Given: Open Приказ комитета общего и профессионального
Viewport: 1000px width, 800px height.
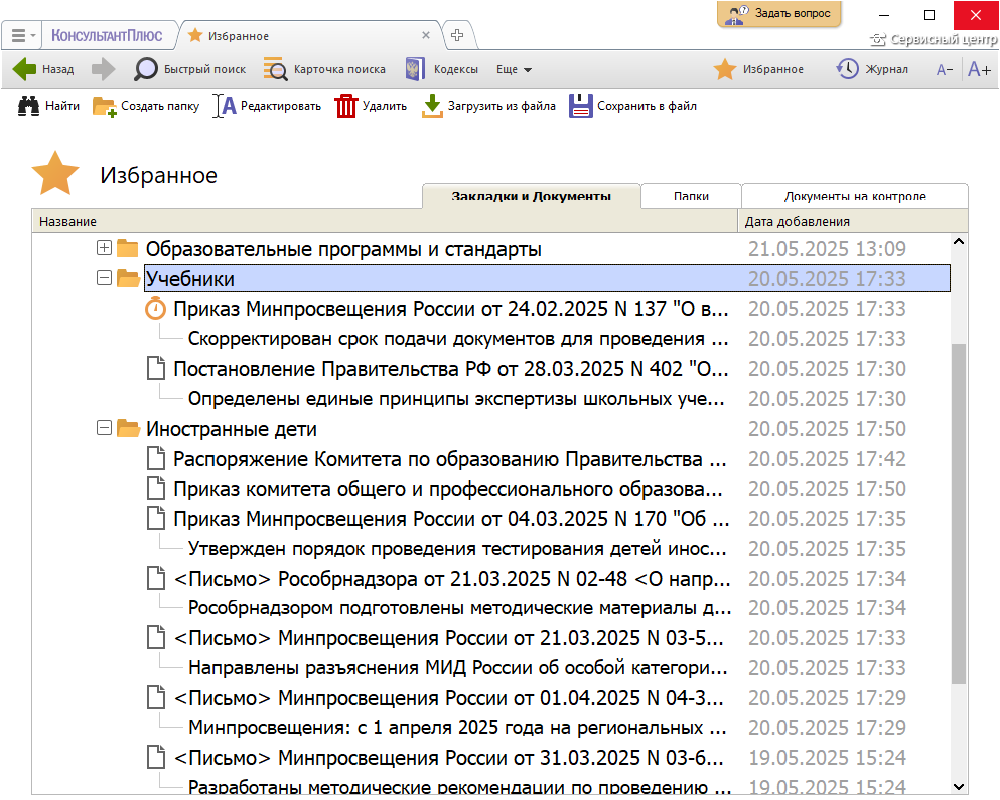Looking at the screenshot, I should click(x=448, y=489).
